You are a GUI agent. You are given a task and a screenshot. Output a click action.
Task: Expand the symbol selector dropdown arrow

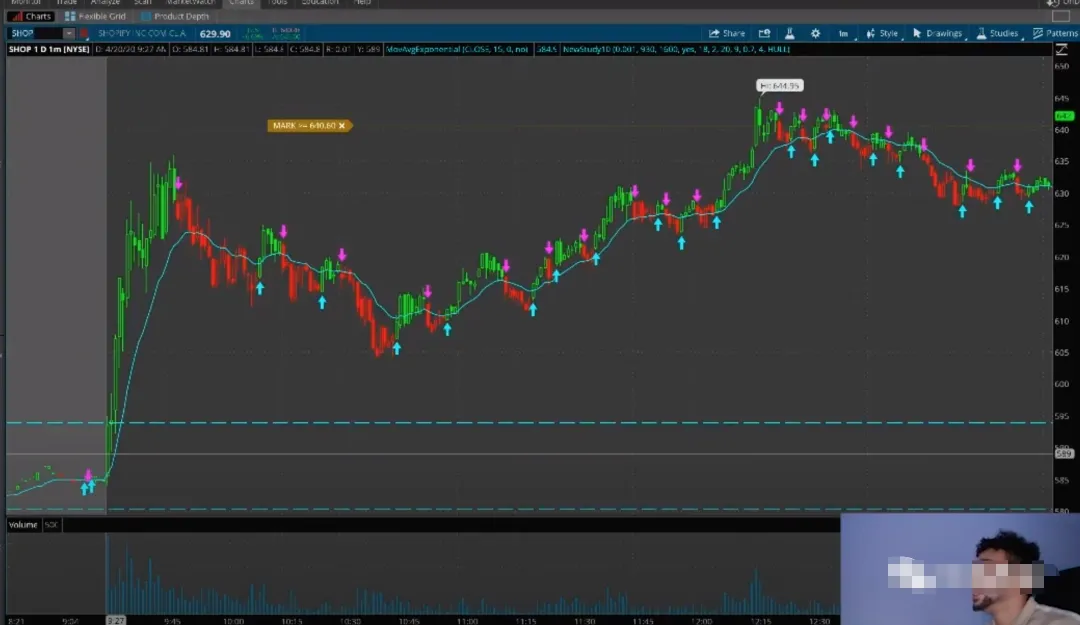point(68,33)
